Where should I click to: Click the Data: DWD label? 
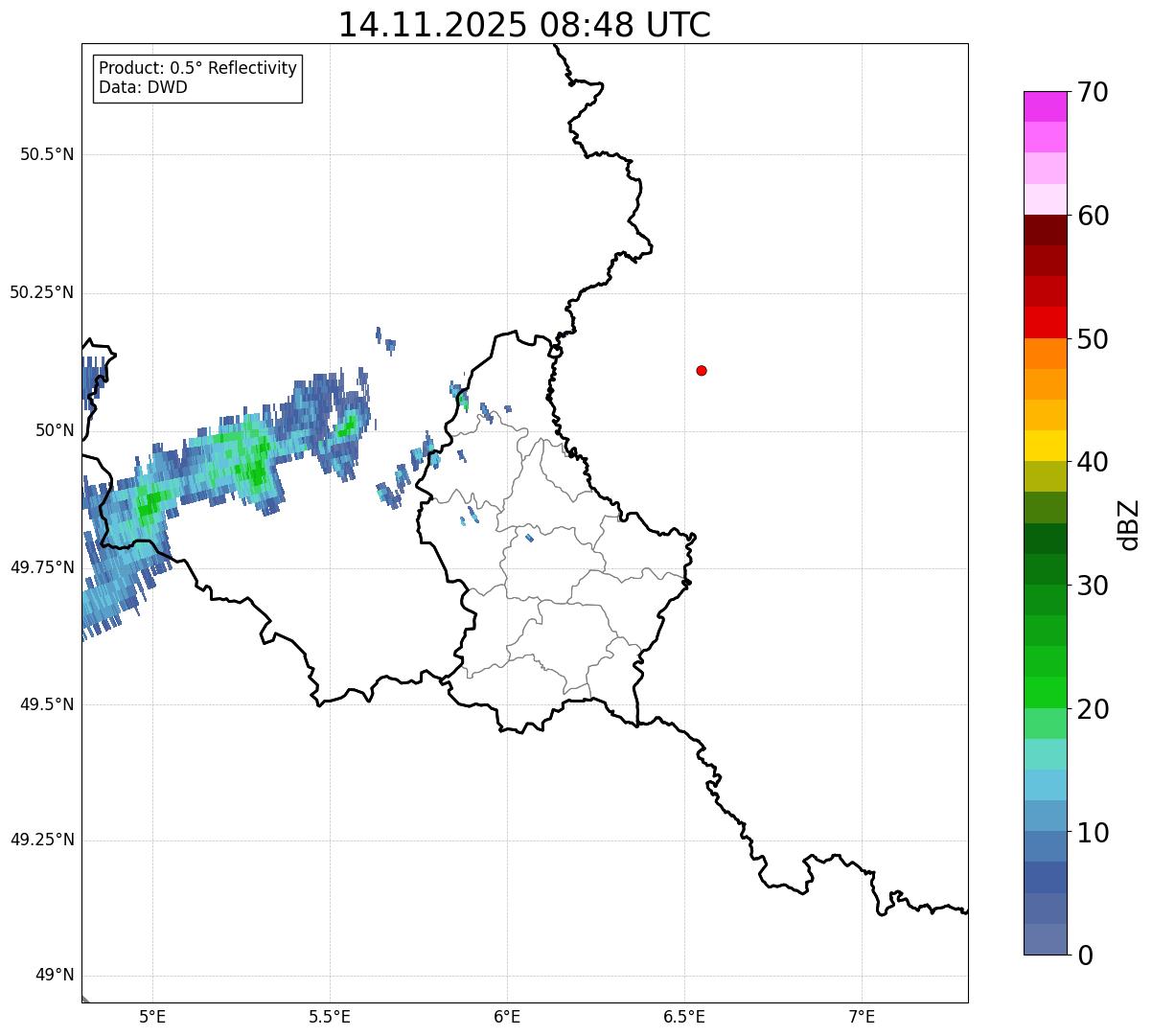click(x=143, y=87)
